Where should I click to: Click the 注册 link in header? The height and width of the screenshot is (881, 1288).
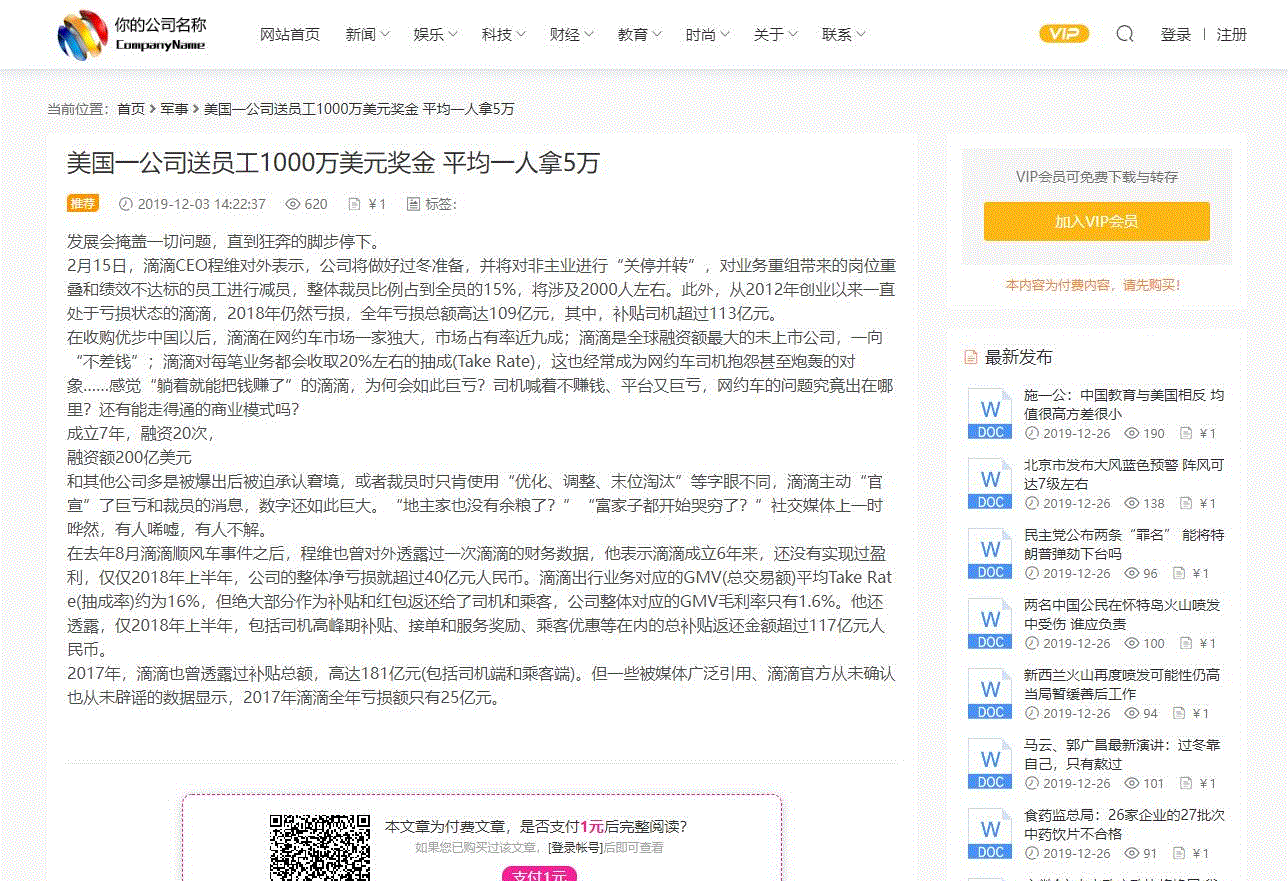[x=1231, y=35]
